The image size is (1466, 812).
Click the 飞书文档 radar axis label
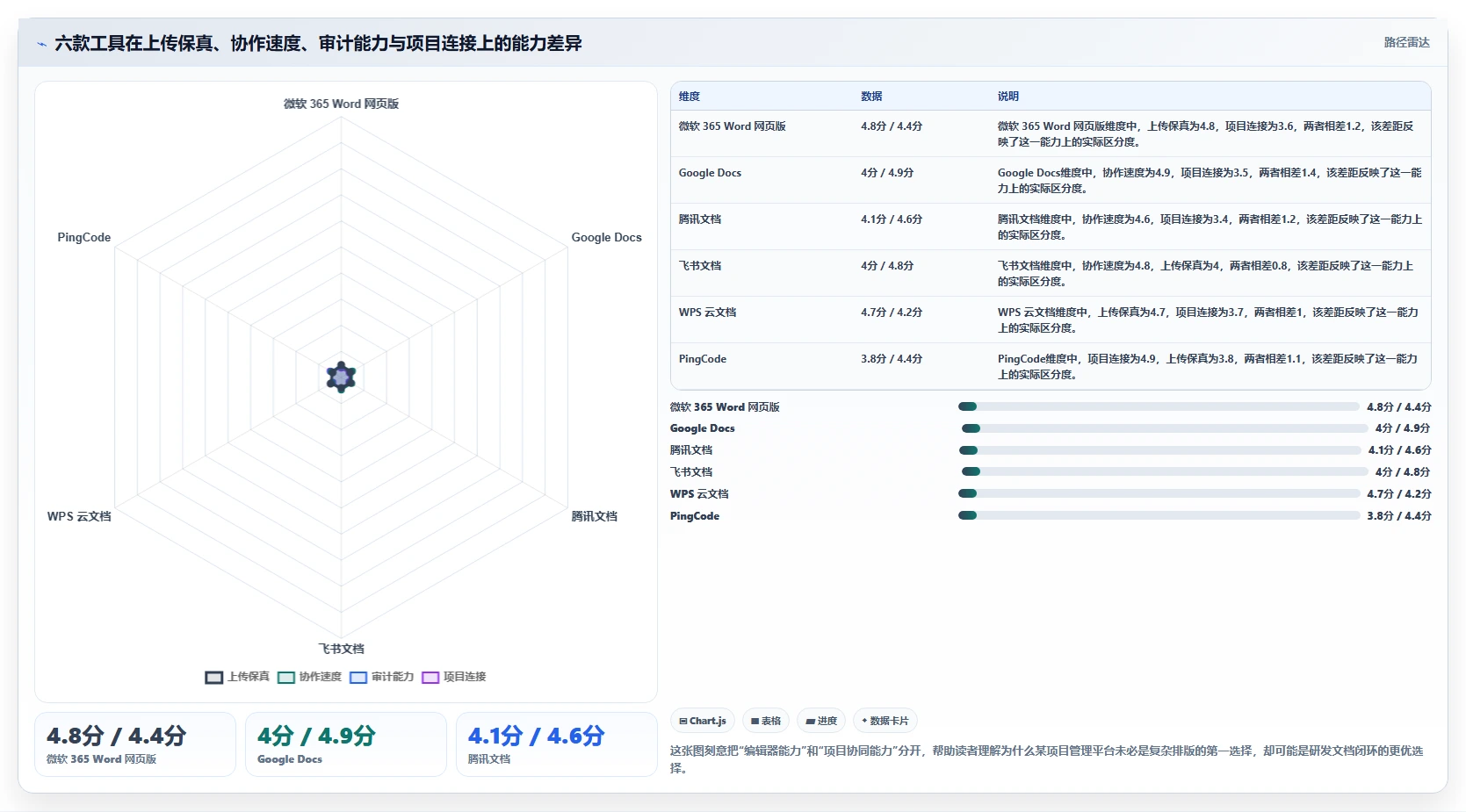(342, 649)
